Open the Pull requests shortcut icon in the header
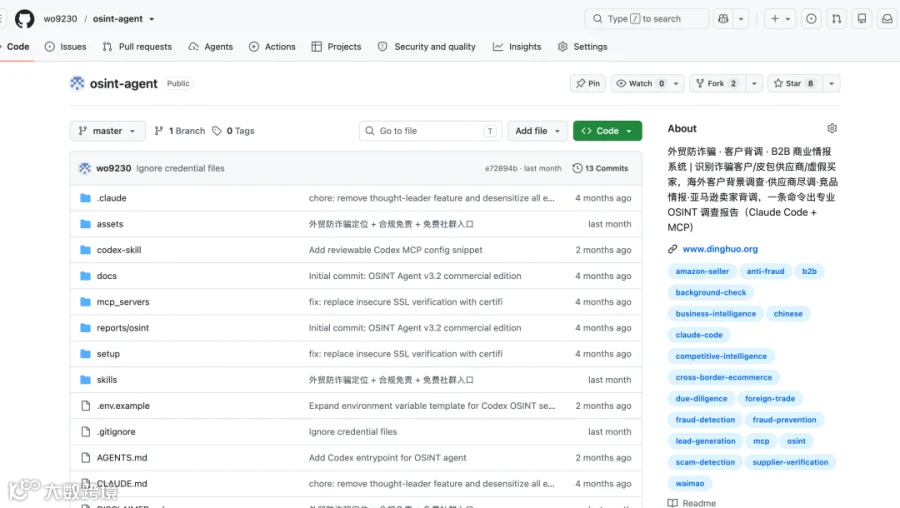This screenshot has height=508, width=900. [836, 19]
